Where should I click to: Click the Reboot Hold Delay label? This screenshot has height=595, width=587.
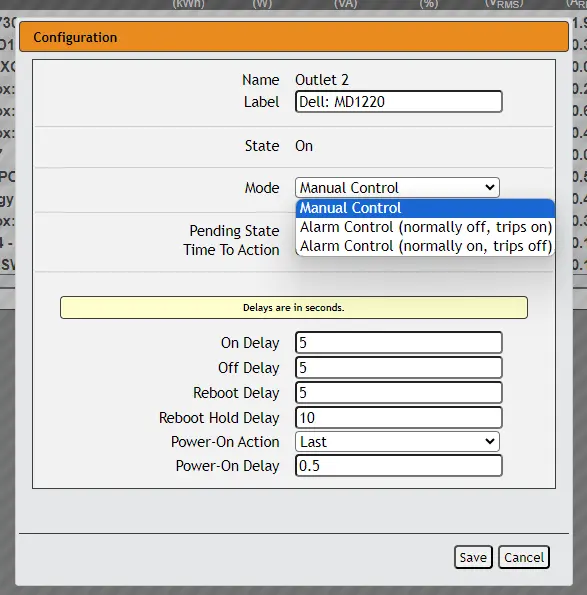[219, 418]
